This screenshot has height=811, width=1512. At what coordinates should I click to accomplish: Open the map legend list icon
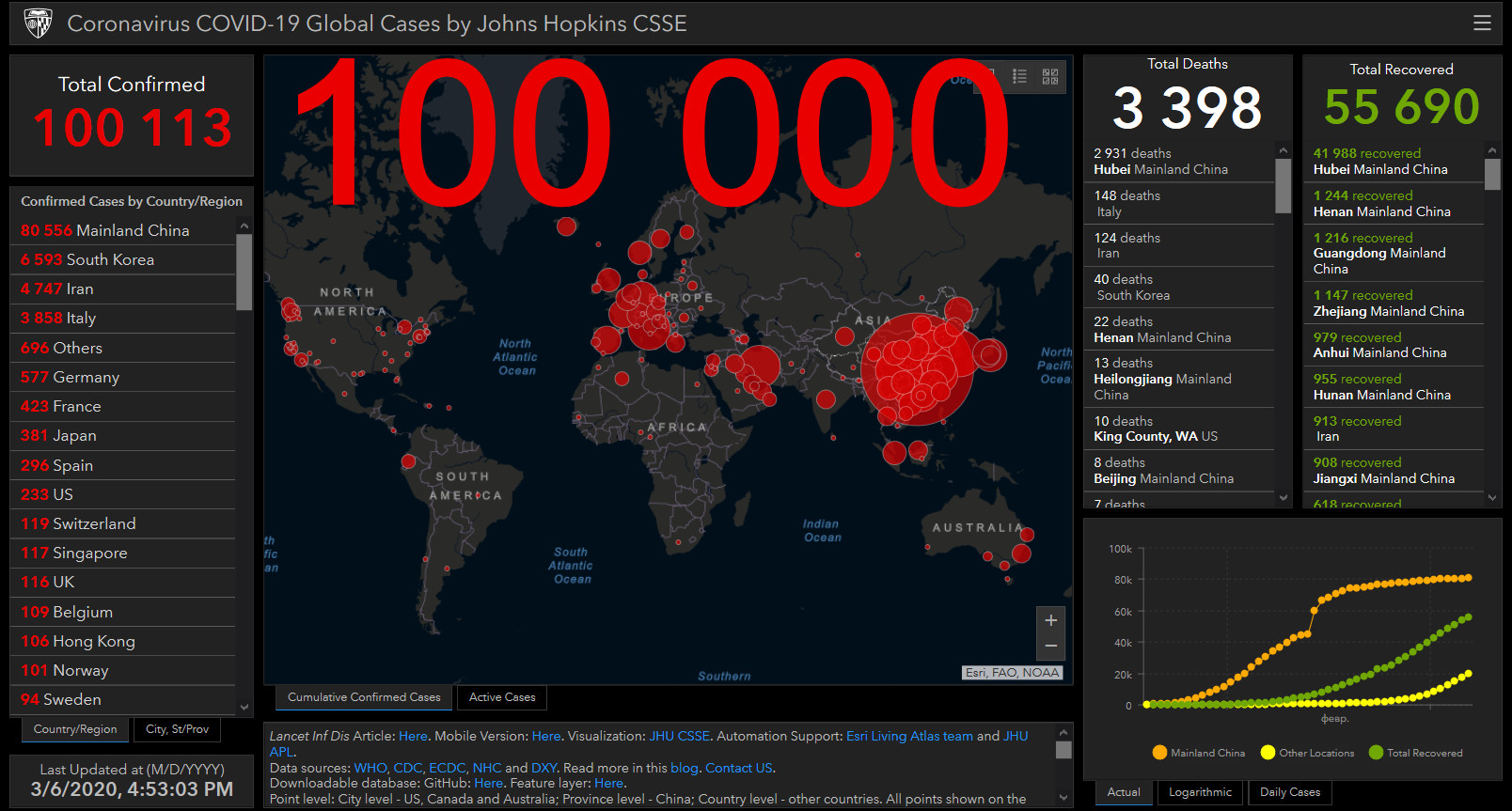tap(1019, 77)
